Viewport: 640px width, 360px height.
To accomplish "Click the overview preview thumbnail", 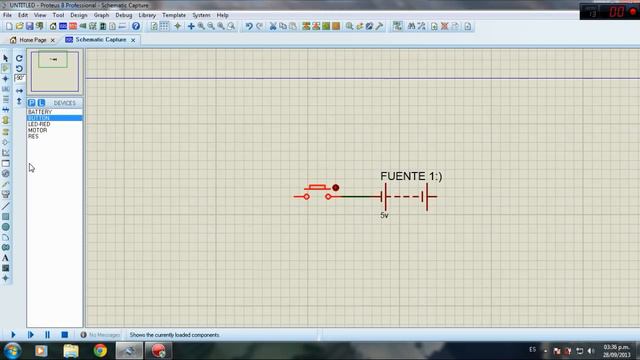I will point(55,71).
